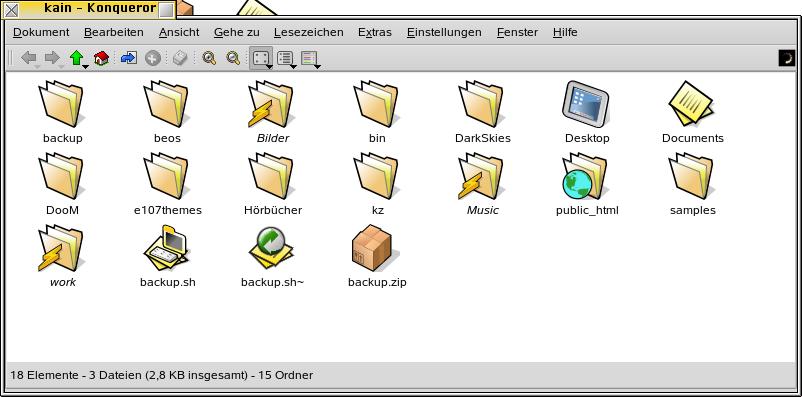This screenshot has width=802, height=397.
Task: Select the public_html folder with globe
Action: (x=587, y=185)
